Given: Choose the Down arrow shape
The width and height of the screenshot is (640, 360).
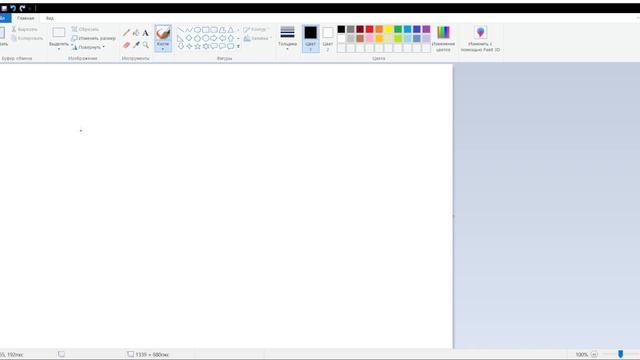Looking at the screenshot, I should [x=180, y=46].
